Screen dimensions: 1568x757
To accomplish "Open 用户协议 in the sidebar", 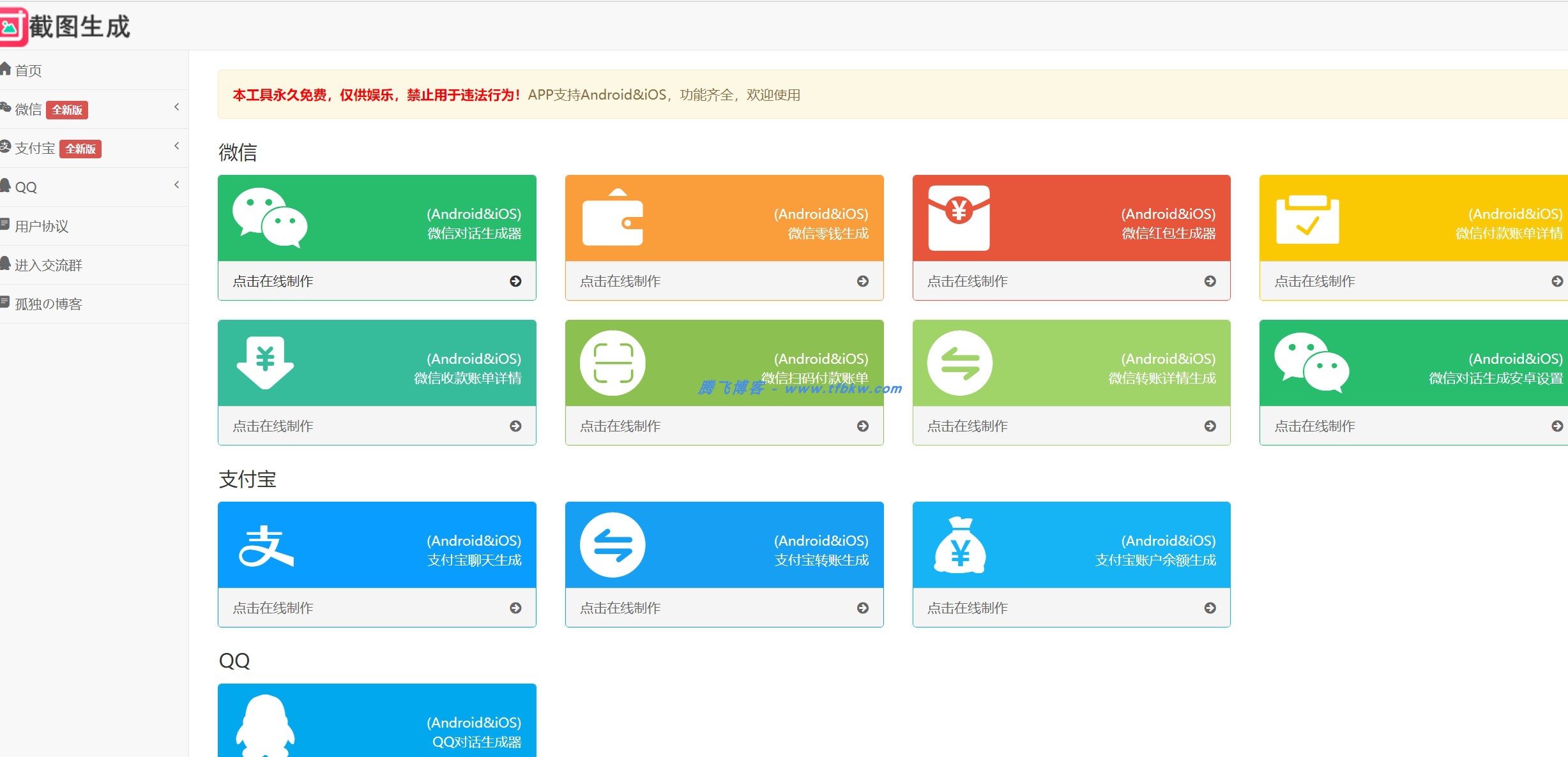I will 41,226.
